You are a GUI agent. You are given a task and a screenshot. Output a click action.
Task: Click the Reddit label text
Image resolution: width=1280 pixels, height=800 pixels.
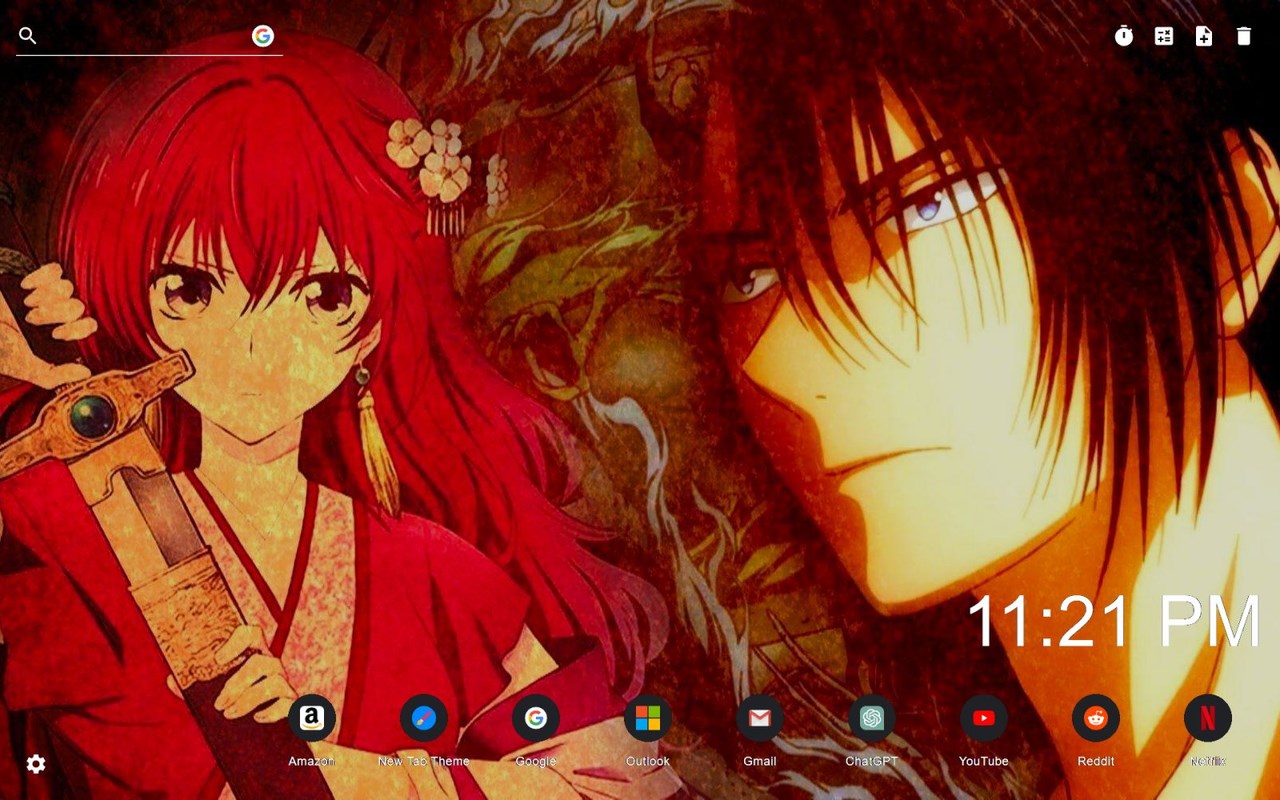coord(1096,761)
